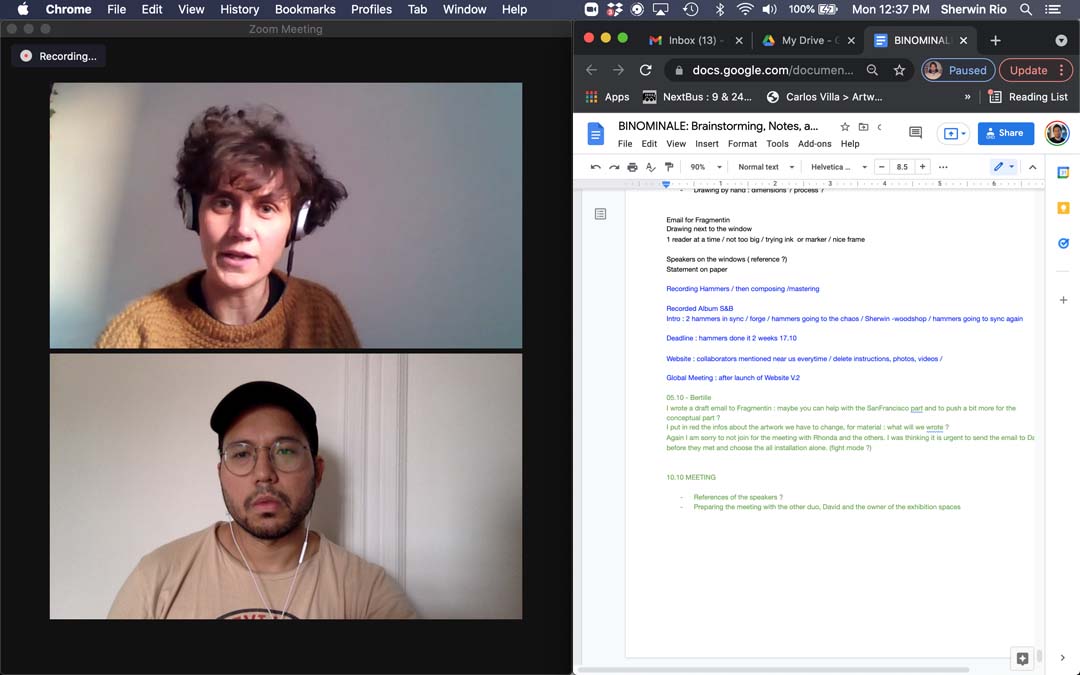1080x675 pixels.
Task: Open the editing mode pencil dropdown
Action: coord(1004,167)
